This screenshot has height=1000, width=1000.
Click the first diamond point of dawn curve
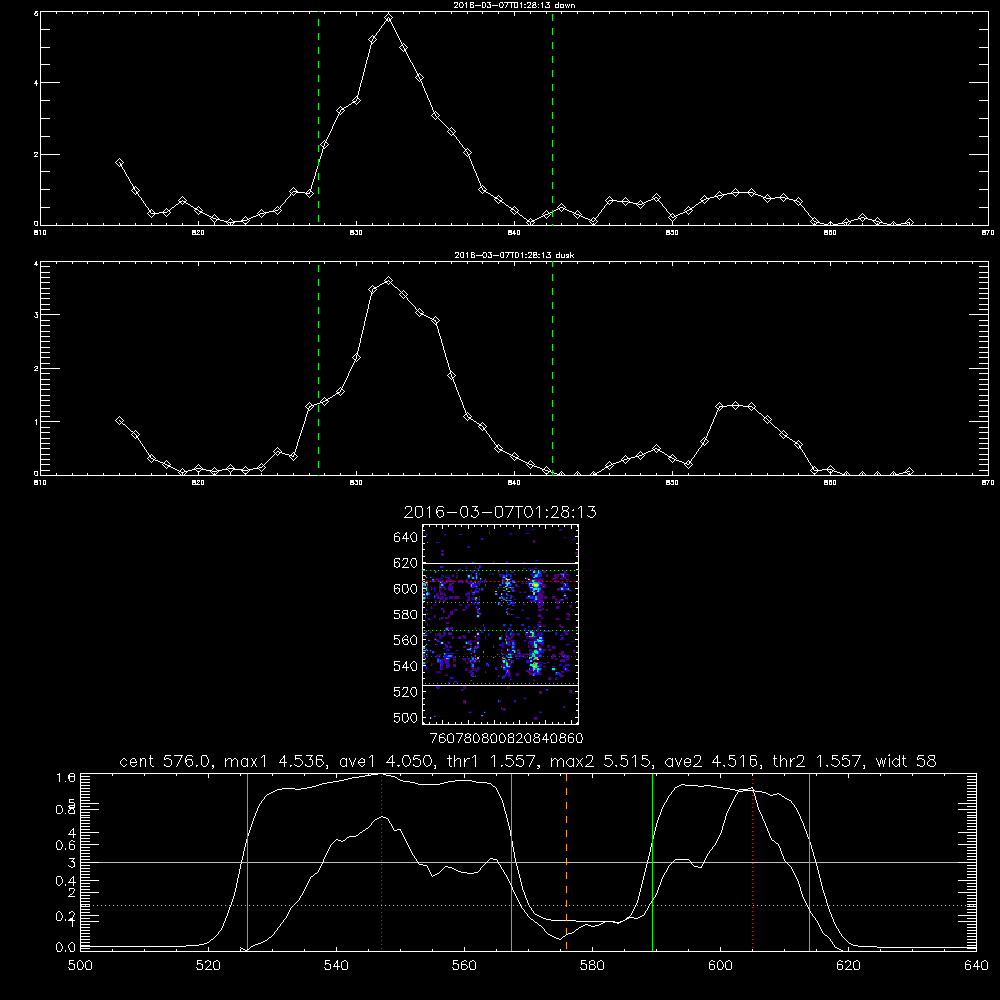click(119, 163)
